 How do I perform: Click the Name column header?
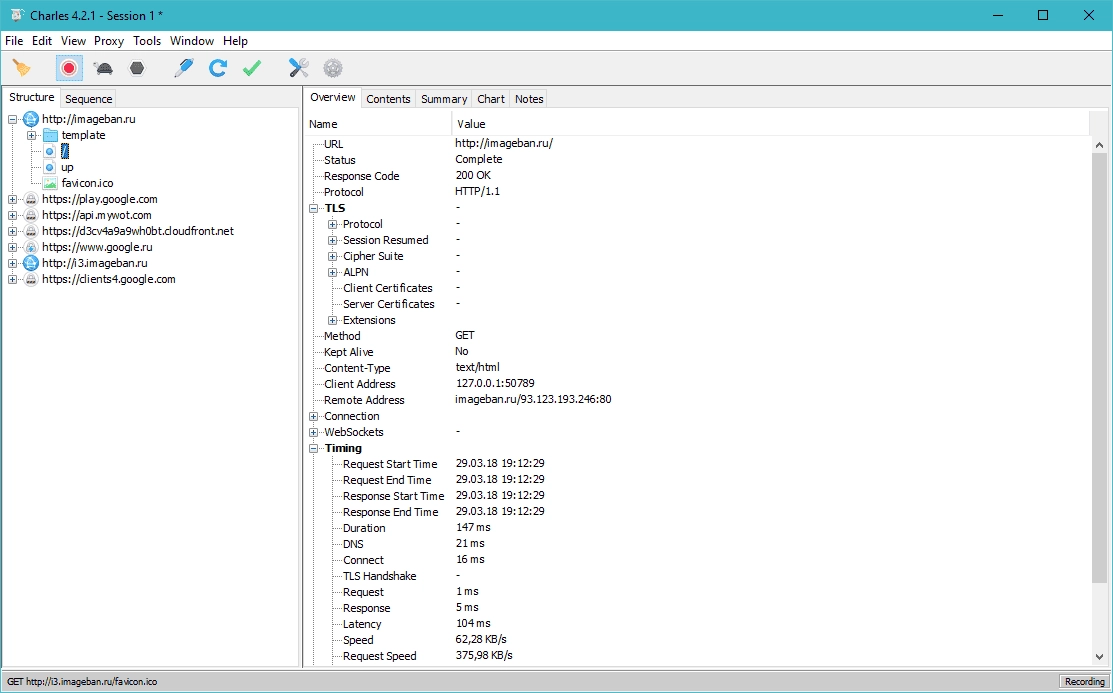378,124
